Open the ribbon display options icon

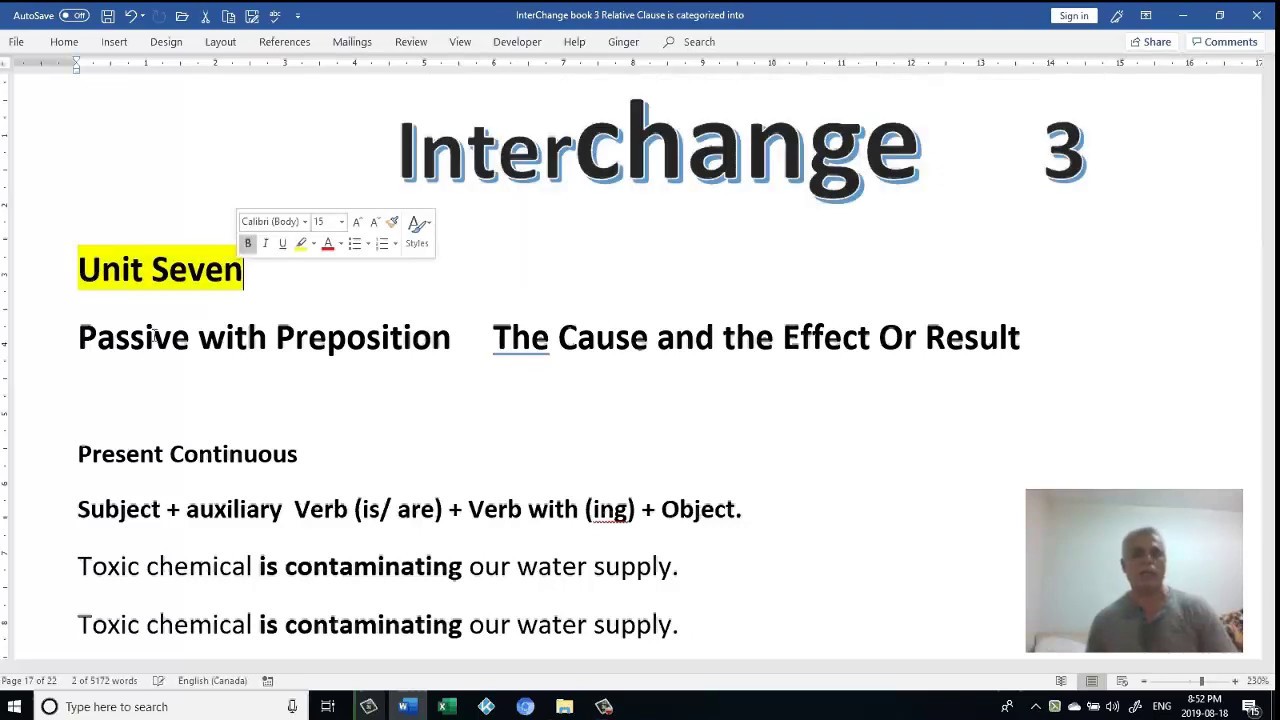point(1146,15)
